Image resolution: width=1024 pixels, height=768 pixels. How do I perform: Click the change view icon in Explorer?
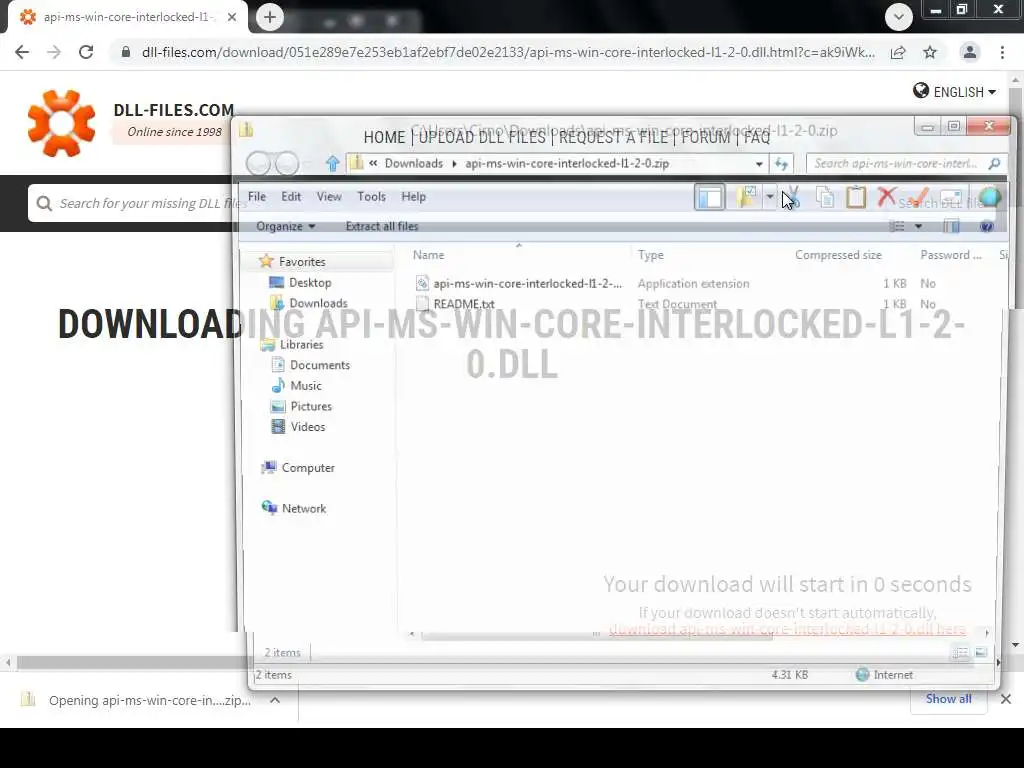[897, 226]
